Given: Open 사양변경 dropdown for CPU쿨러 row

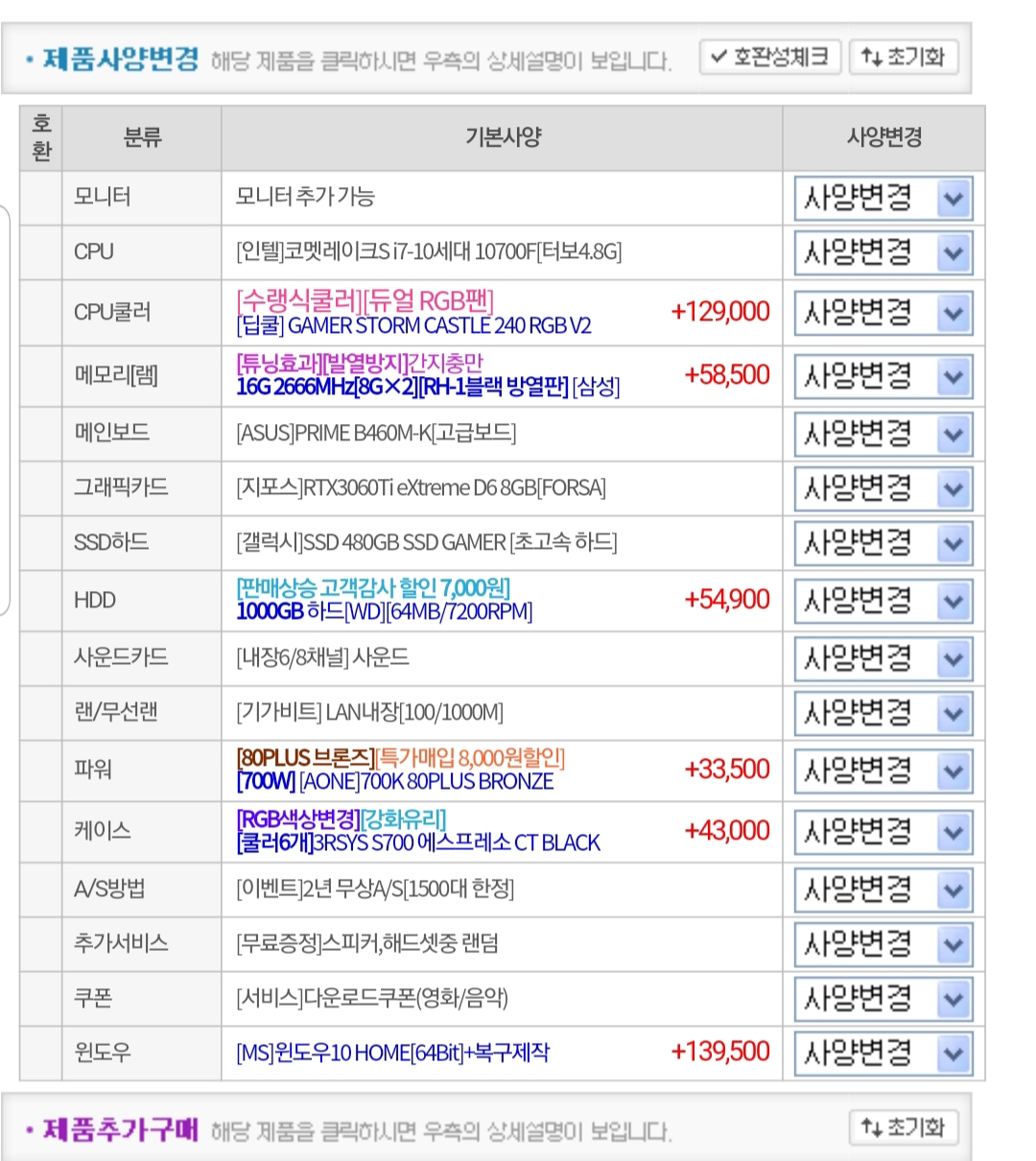Looking at the screenshot, I should pyautogui.click(x=883, y=313).
